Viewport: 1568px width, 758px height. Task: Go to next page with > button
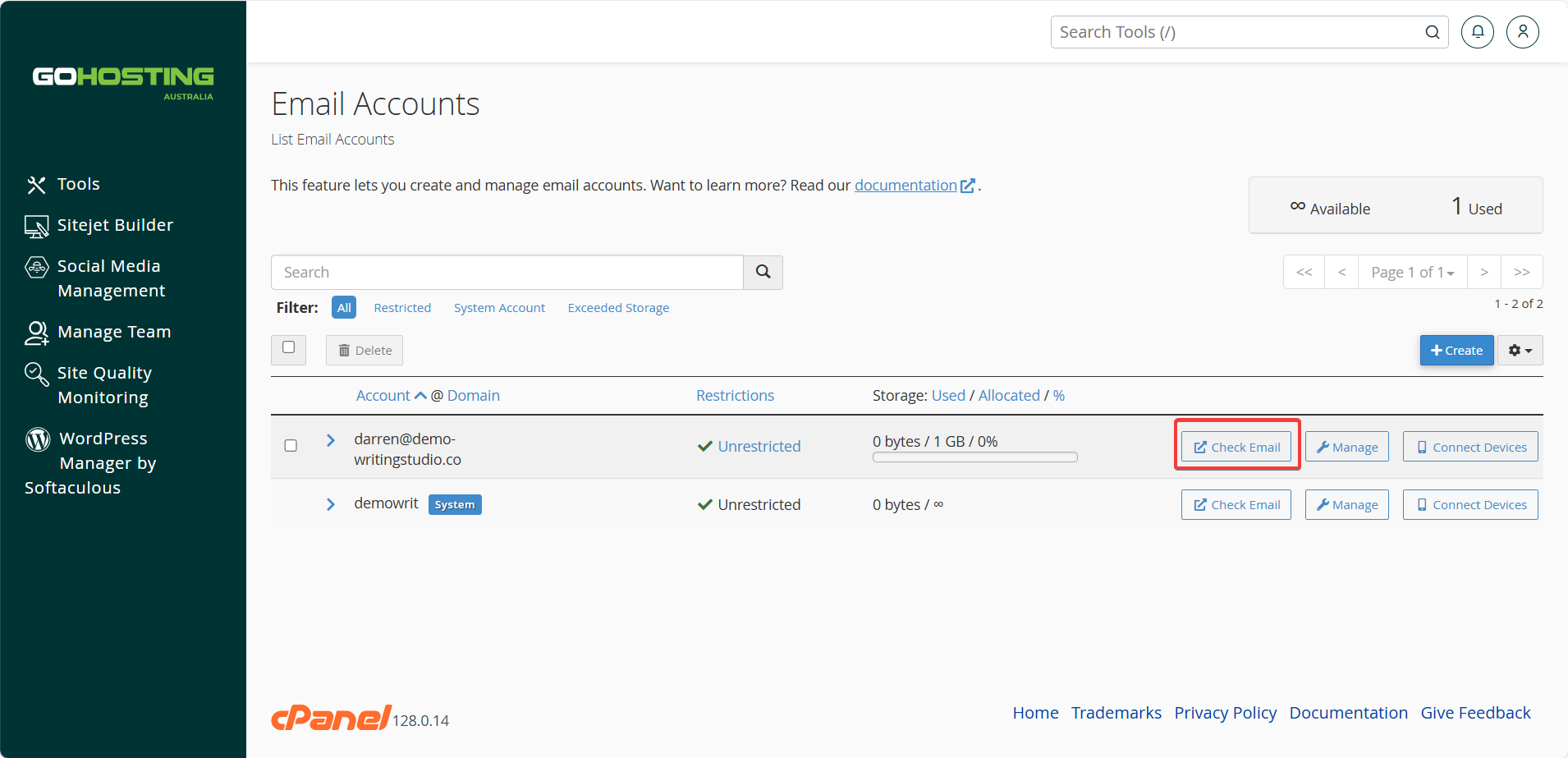pos(1484,273)
